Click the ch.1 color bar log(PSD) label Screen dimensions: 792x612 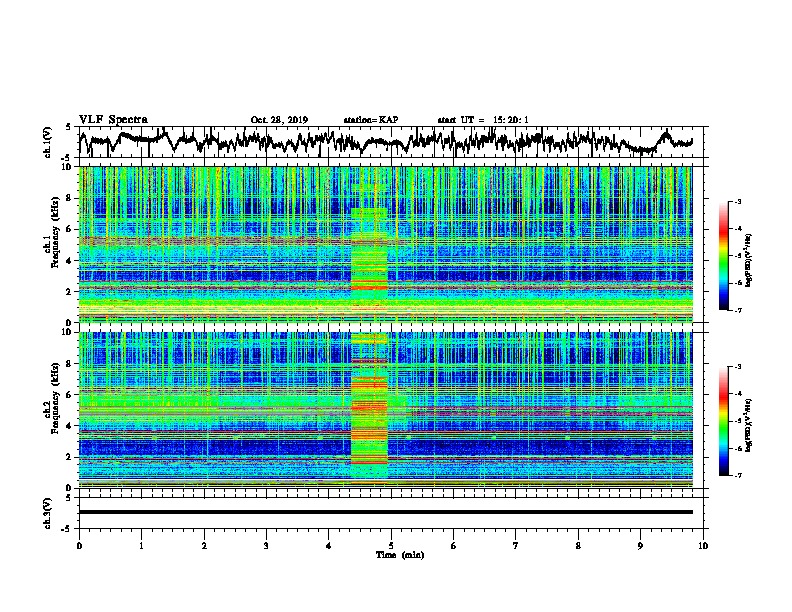[749, 261]
